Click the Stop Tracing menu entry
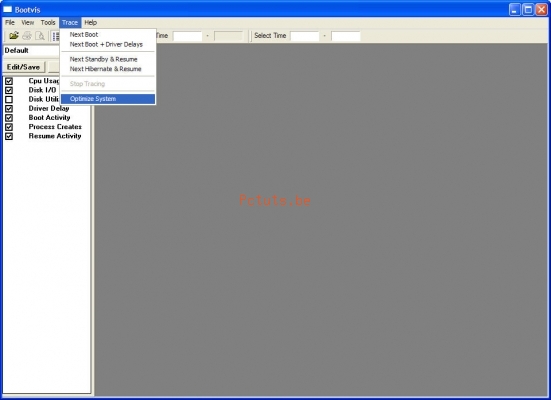This screenshot has height=400, width=551. [x=108, y=84]
